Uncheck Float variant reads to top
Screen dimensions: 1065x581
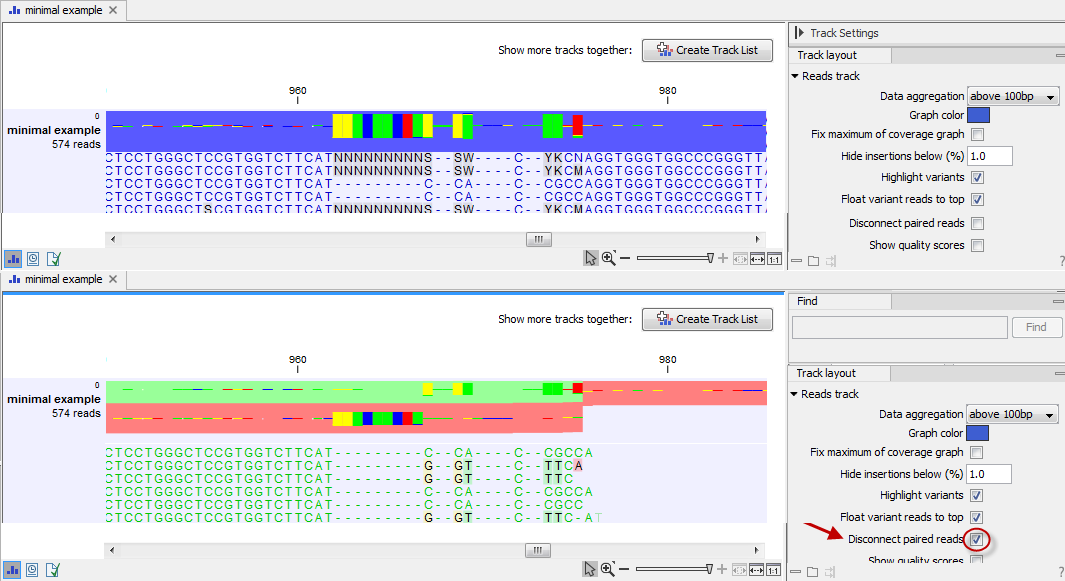tap(976, 199)
